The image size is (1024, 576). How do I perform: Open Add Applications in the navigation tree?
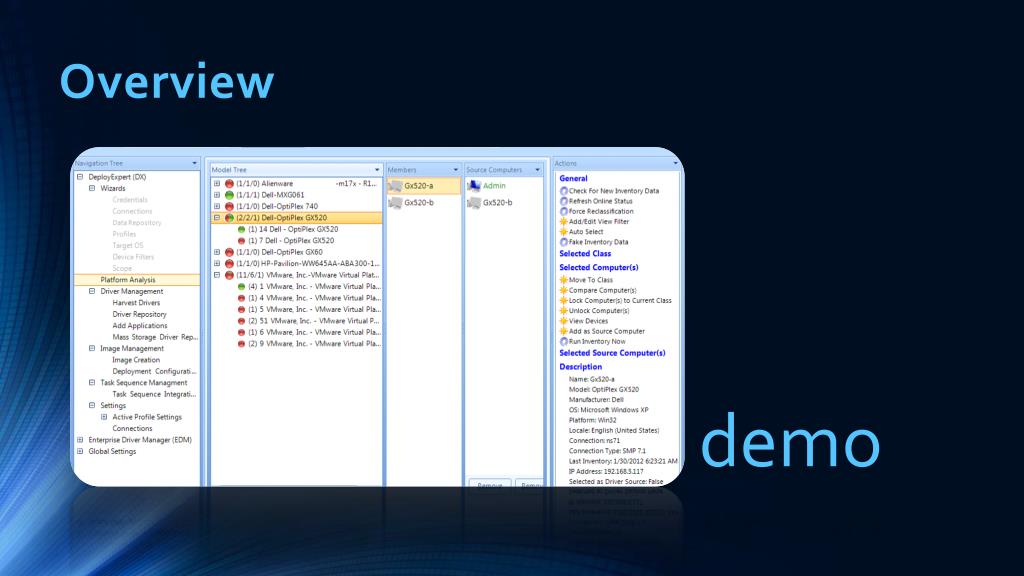pos(140,325)
